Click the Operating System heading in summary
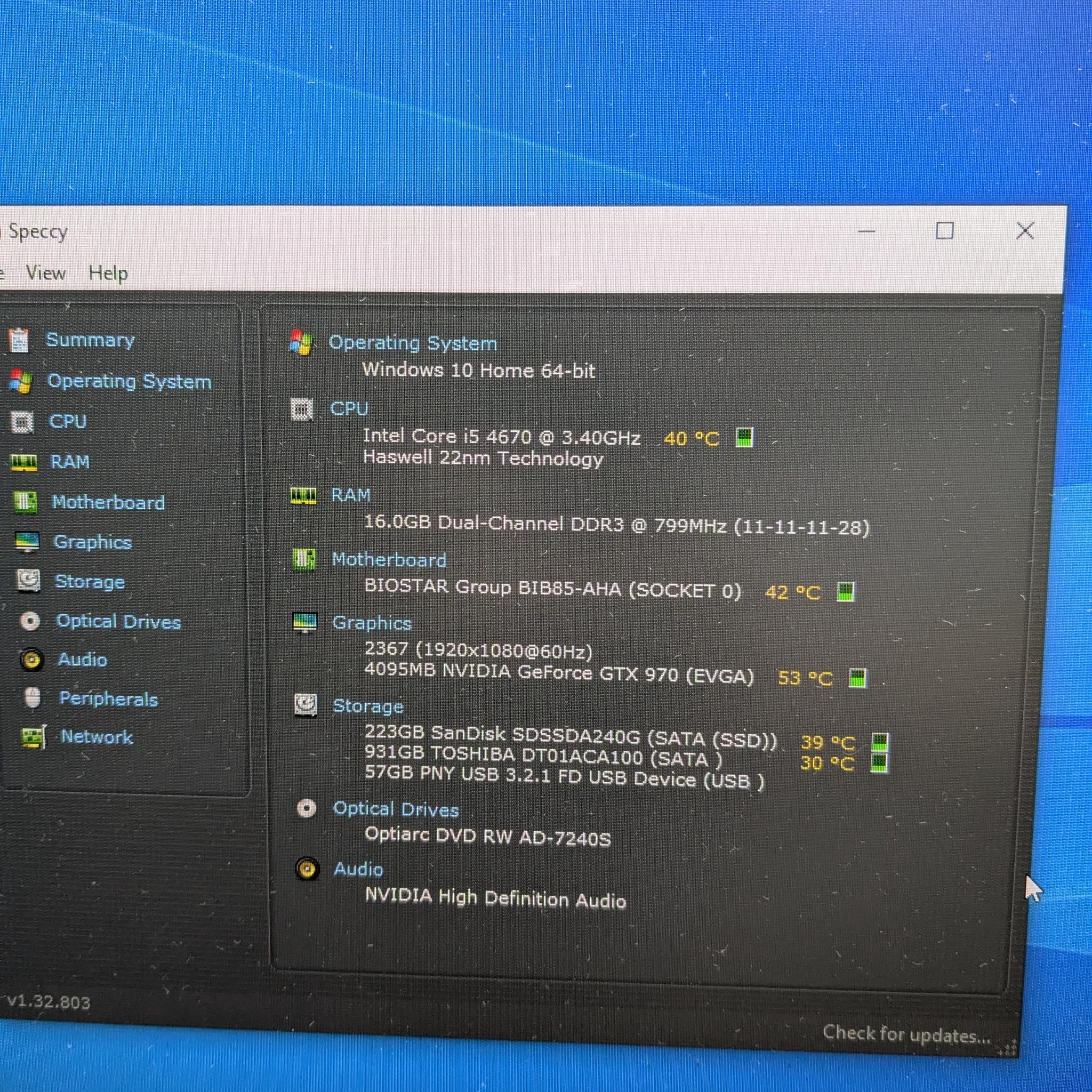The width and height of the screenshot is (1092, 1092). point(413,343)
